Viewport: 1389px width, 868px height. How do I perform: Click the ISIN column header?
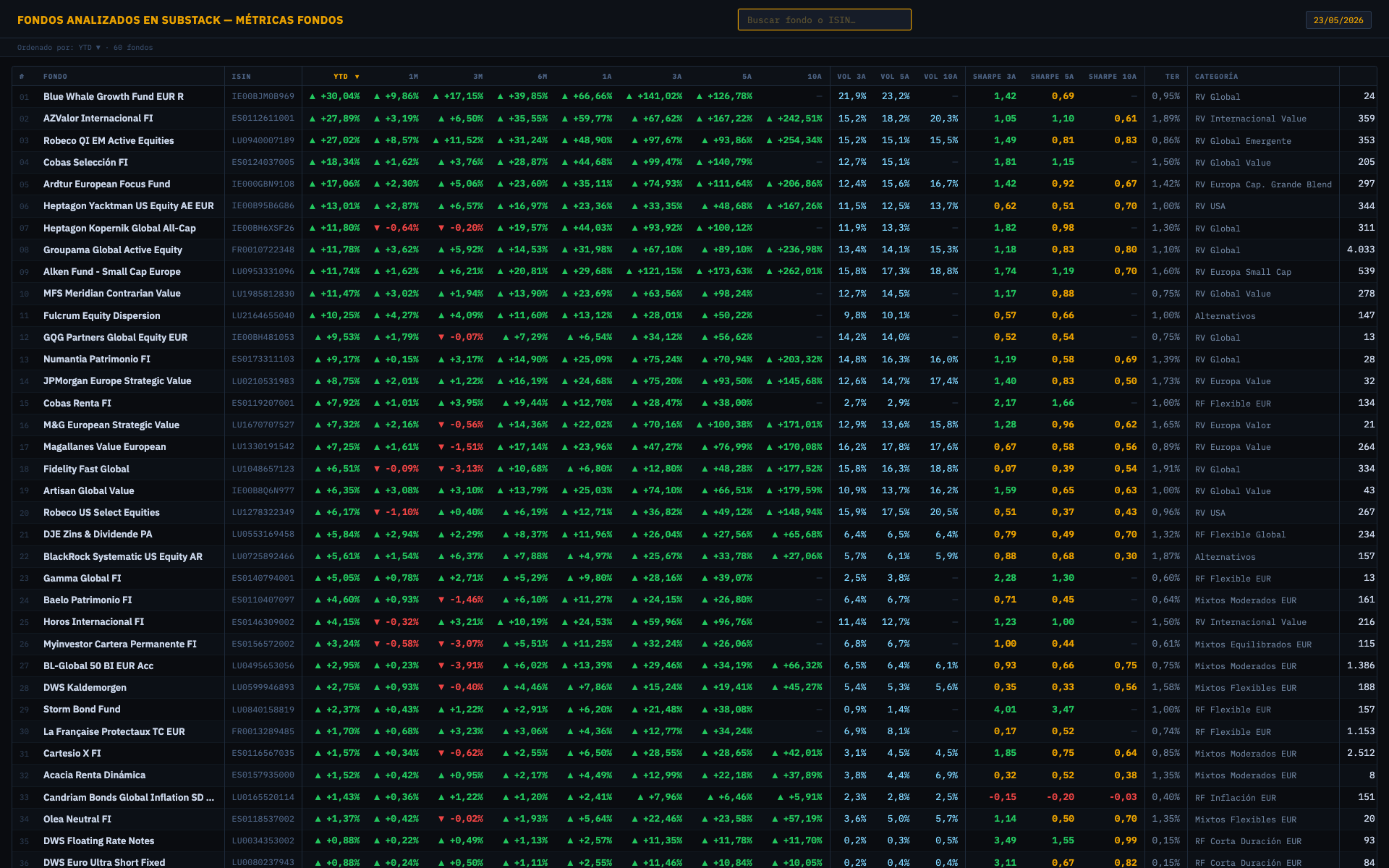pyautogui.click(x=241, y=76)
